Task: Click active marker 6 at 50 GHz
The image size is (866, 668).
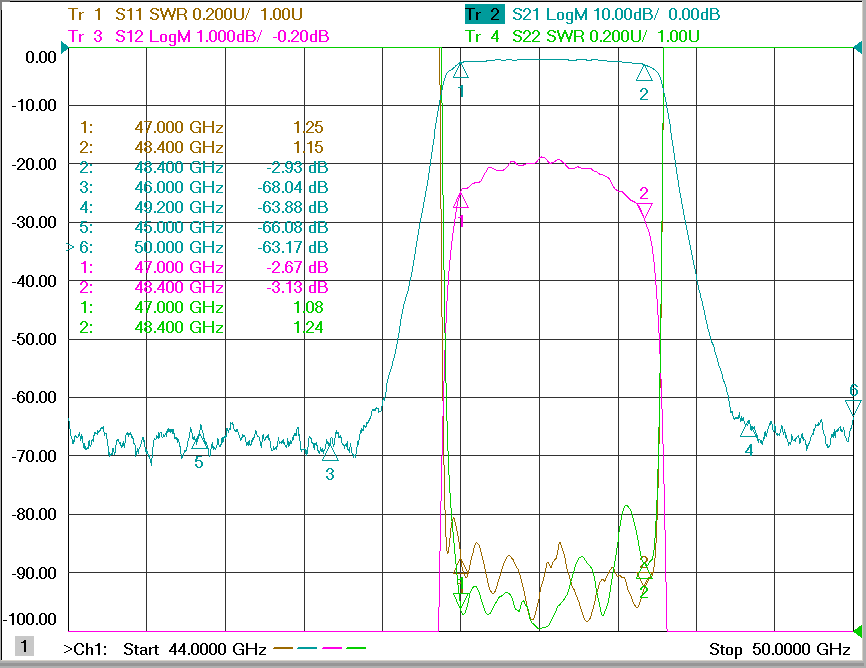Action: click(853, 408)
